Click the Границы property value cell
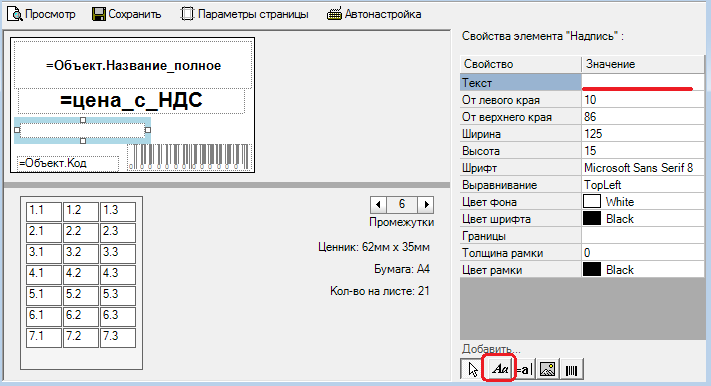Image resolution: width=711 pixels, height=386 pixels. click(x=643, y=236)
